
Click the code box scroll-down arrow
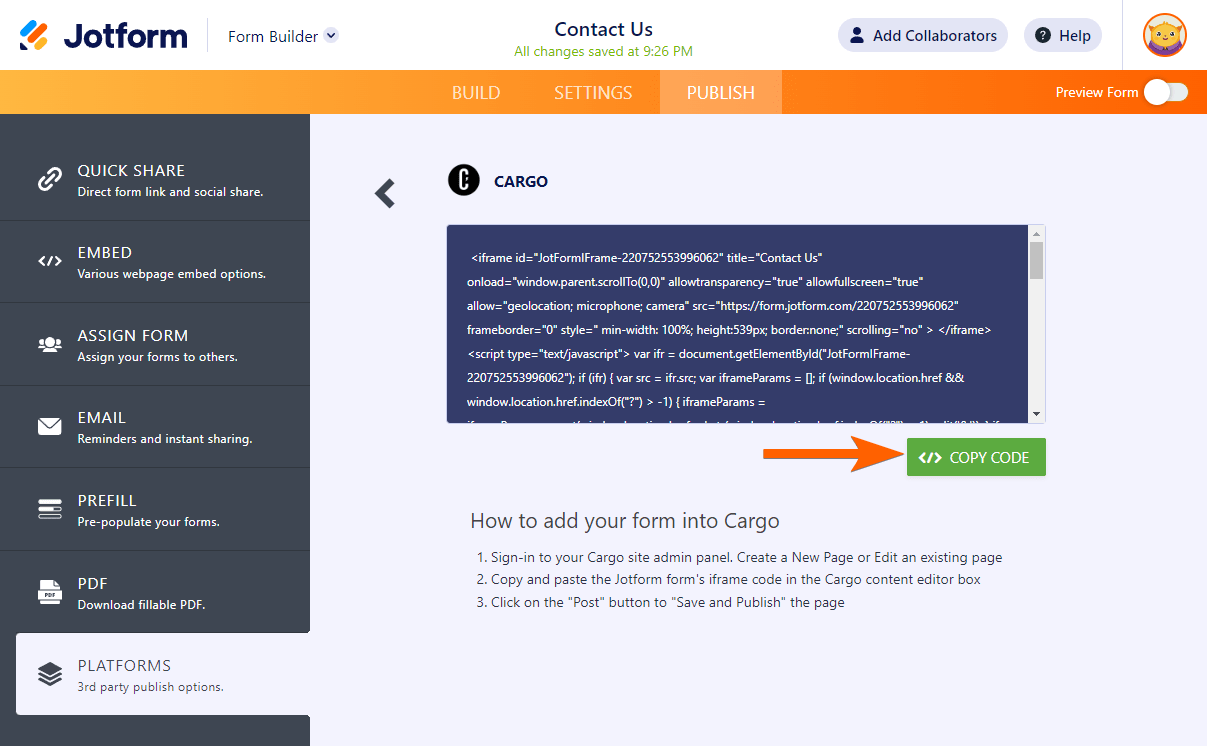tap(1037, 415)
